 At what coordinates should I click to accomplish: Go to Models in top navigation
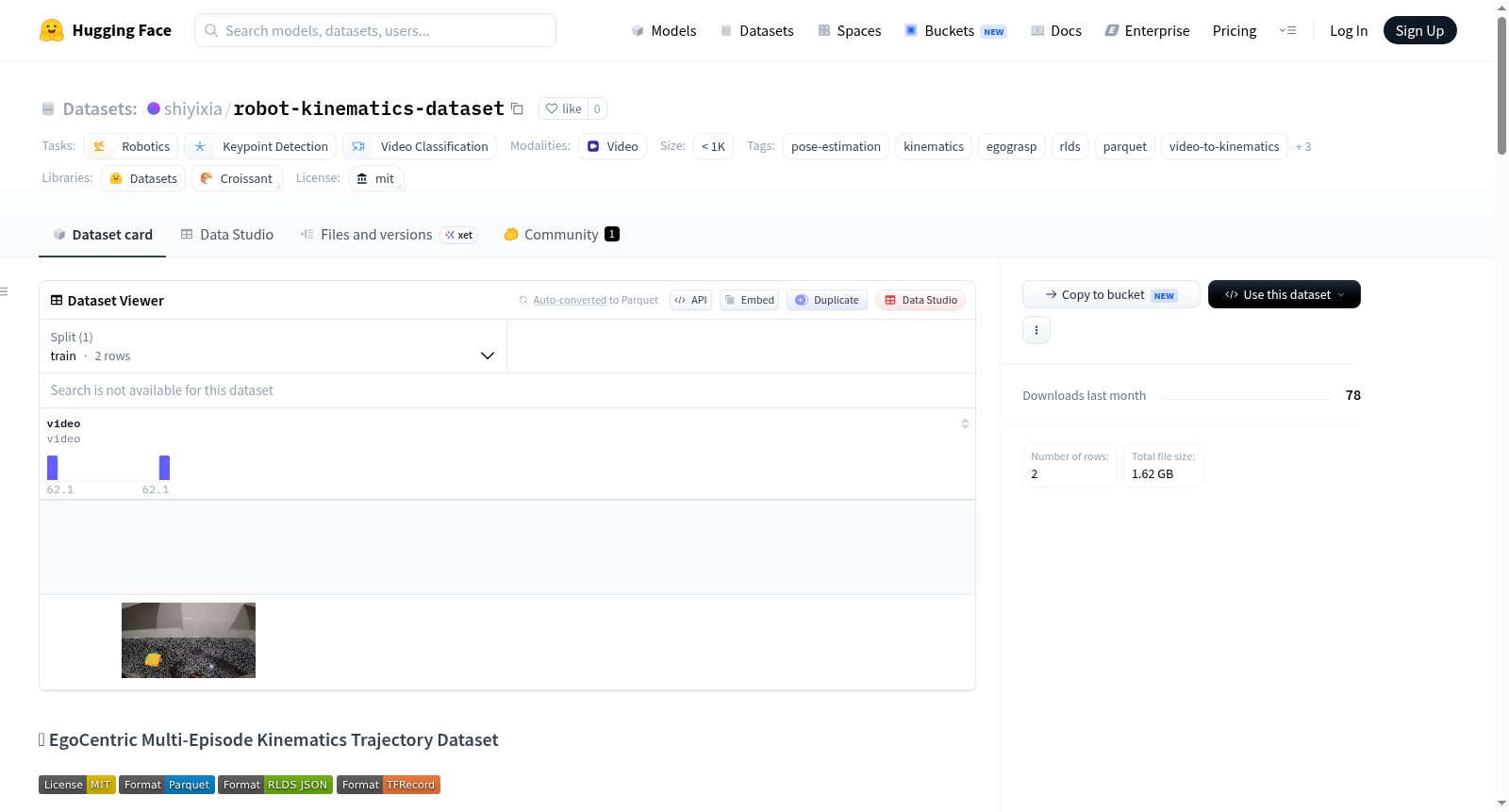point(664,30)
